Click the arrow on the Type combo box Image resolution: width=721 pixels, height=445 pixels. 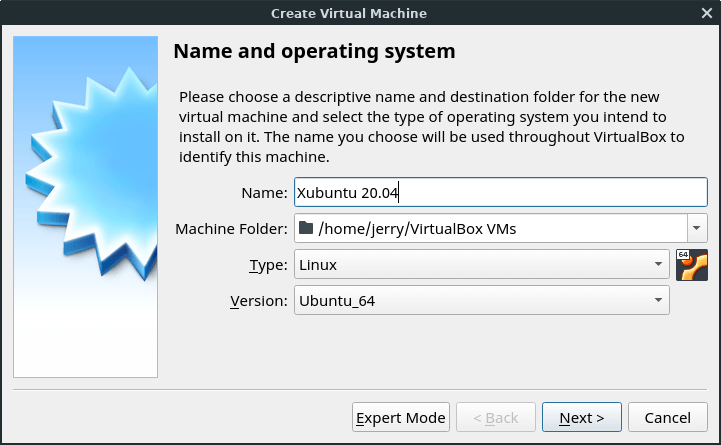tap(658, 265)
